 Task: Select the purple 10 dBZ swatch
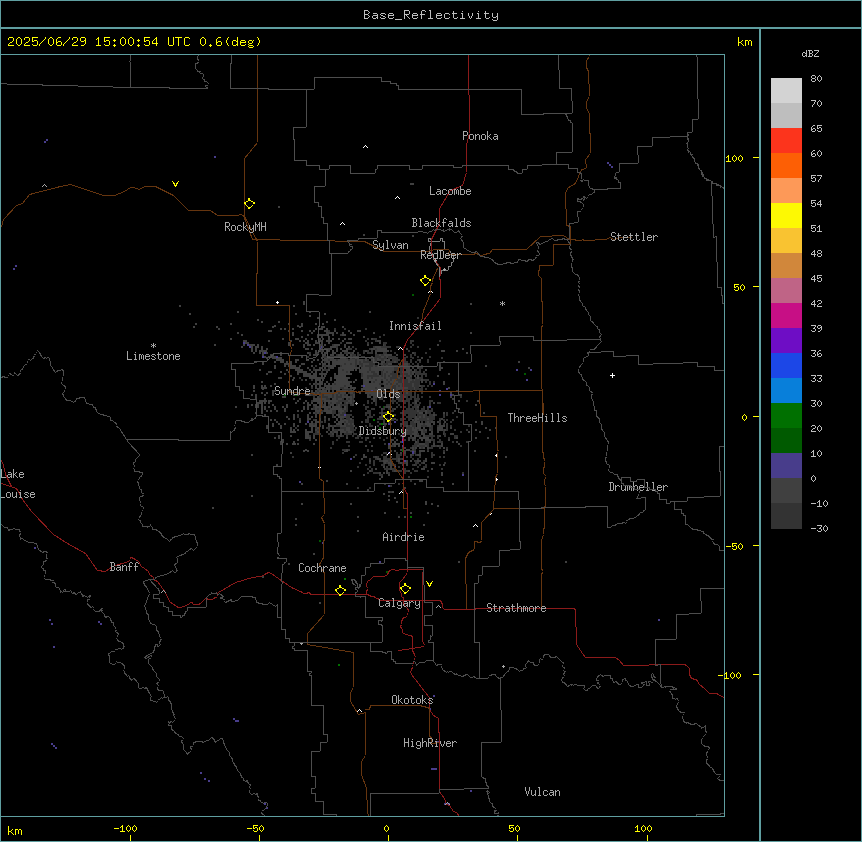(786, 466)
